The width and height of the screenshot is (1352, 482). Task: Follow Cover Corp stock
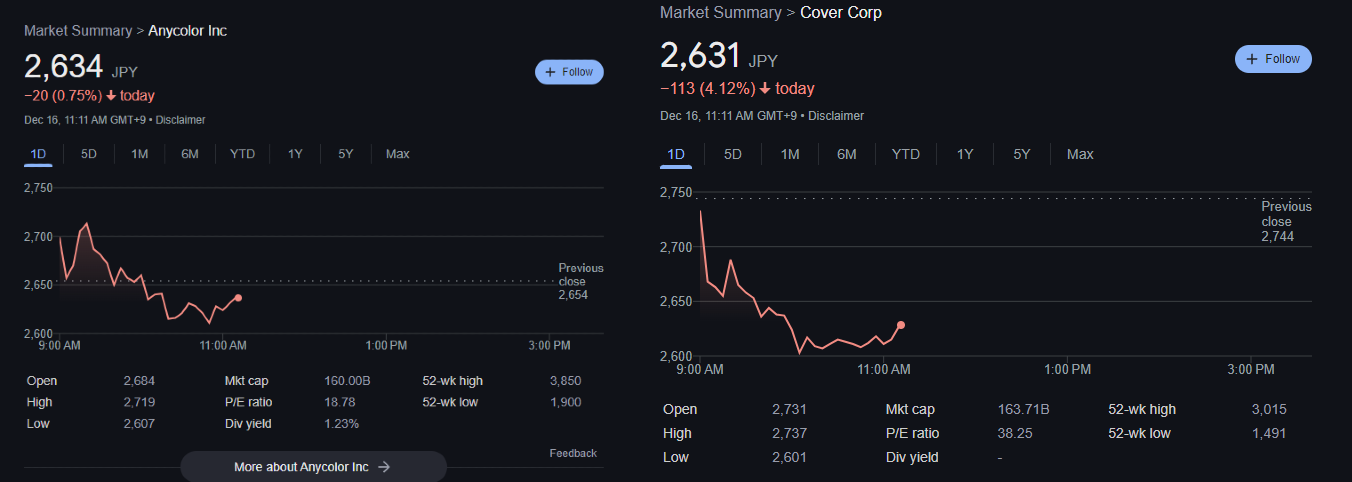click(1273, 59)
